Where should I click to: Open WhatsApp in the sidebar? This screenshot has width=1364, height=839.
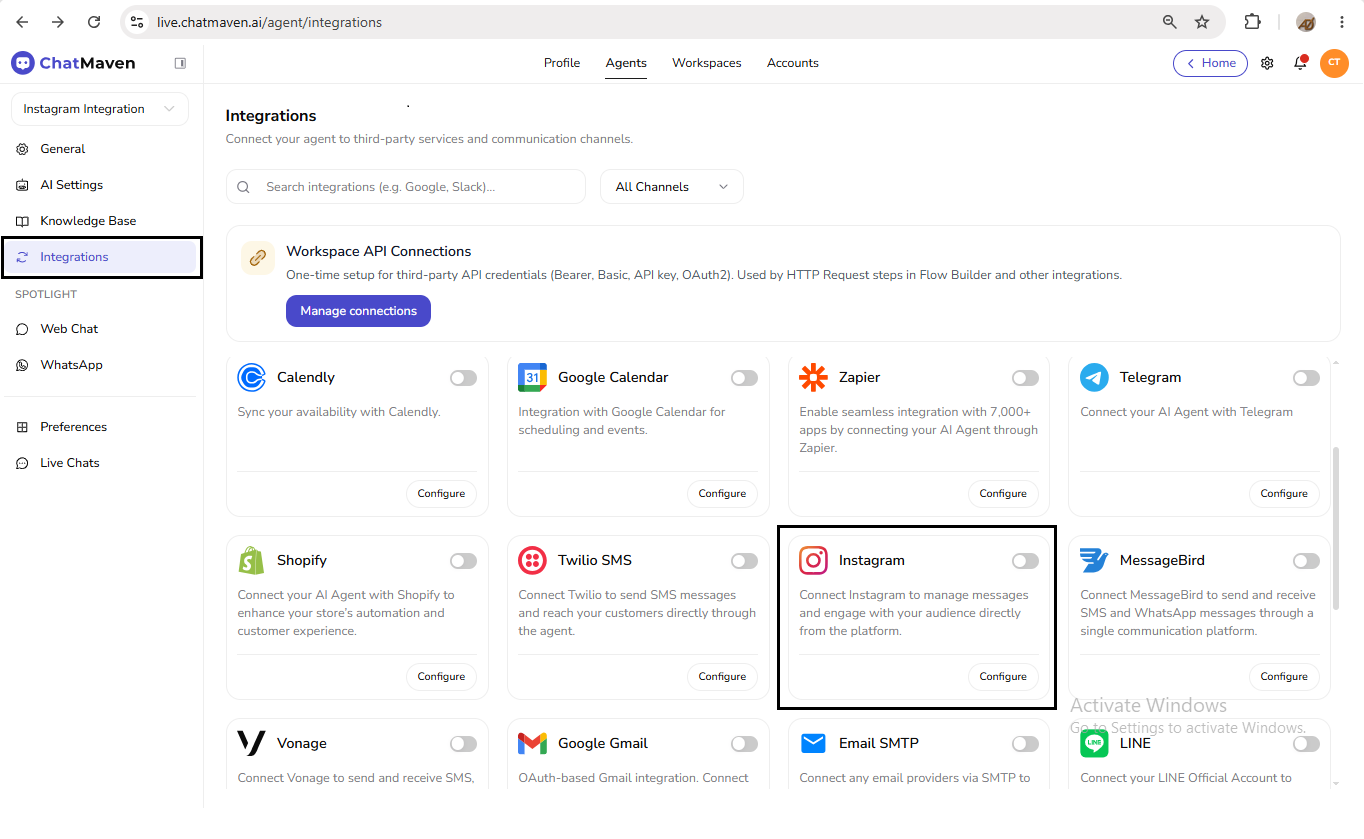point(100,365)
